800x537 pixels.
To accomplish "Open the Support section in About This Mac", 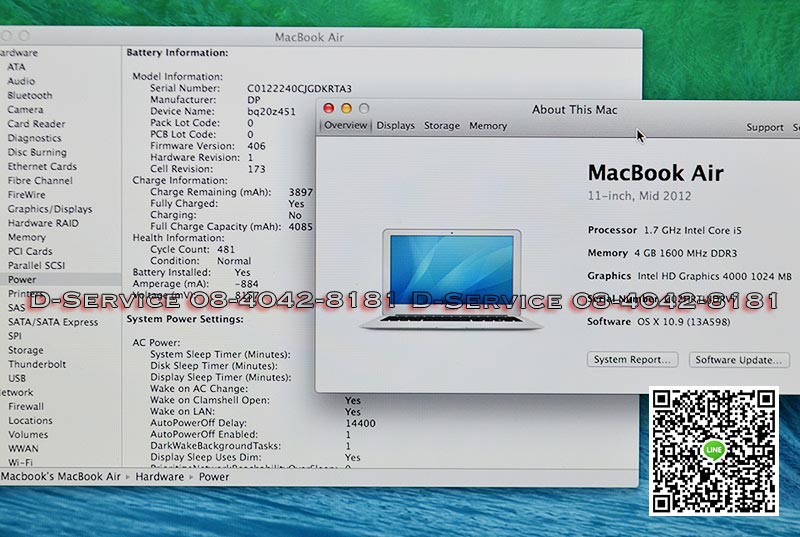I will pos(764,127).
